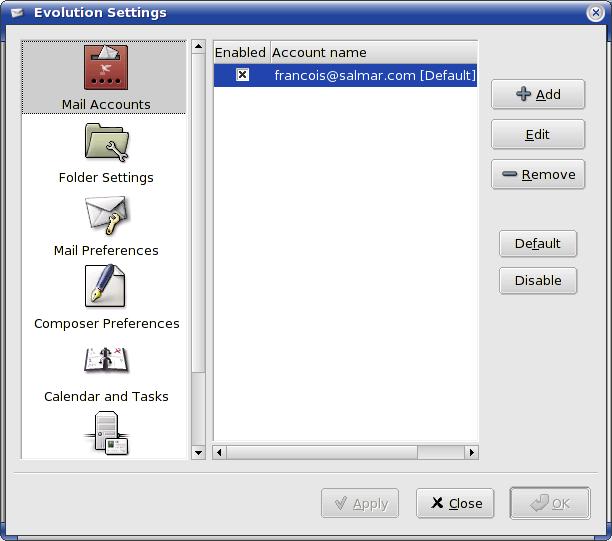Select the Mail Preferences envelope icon

click(106, 215)
